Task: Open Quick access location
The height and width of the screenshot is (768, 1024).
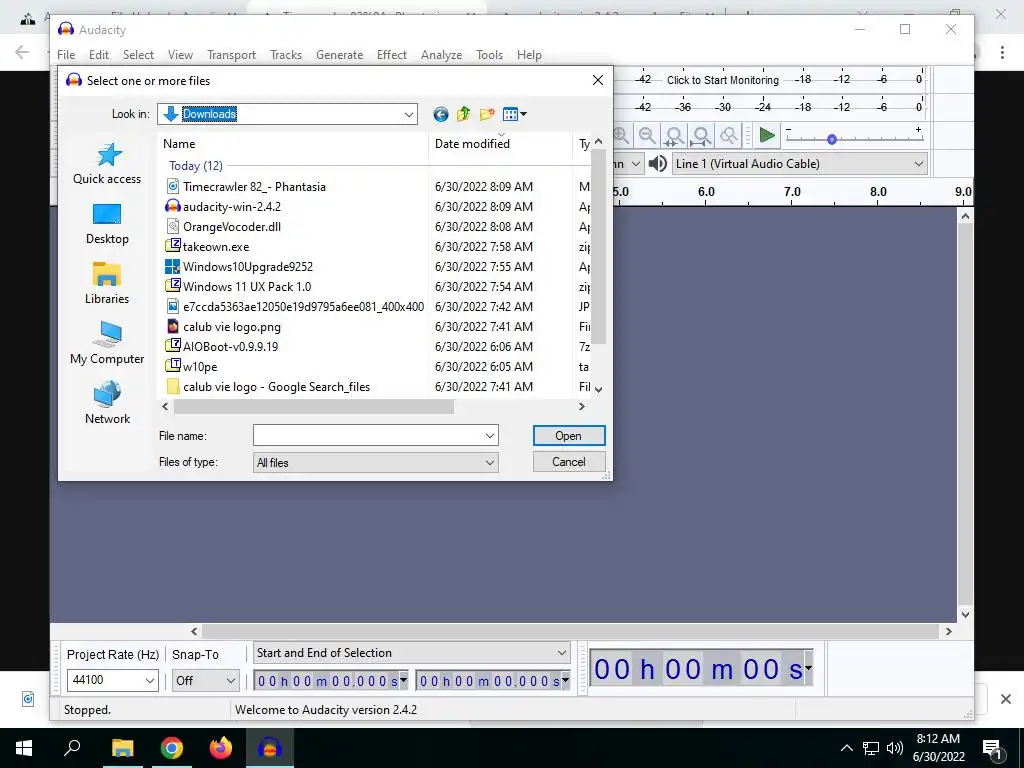Action: (x=107, y=164)
